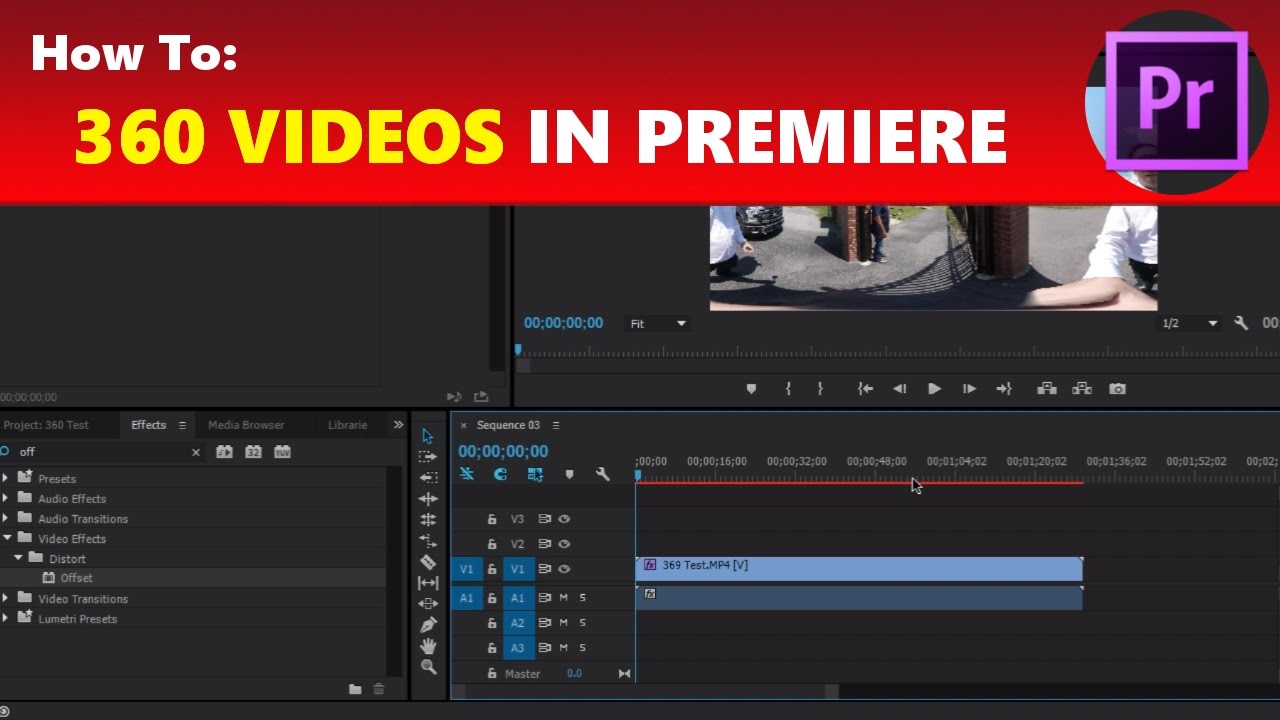Collapse the Distort folder
Viewport: 1280px width, 720px height.
[18, 558]
